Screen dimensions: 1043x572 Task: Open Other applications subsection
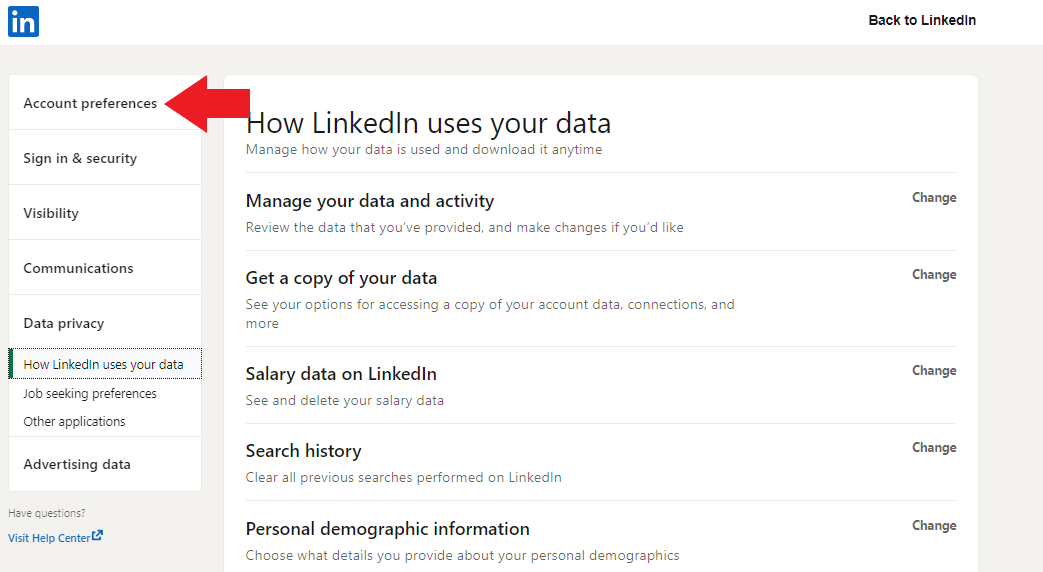click(74, 421)
